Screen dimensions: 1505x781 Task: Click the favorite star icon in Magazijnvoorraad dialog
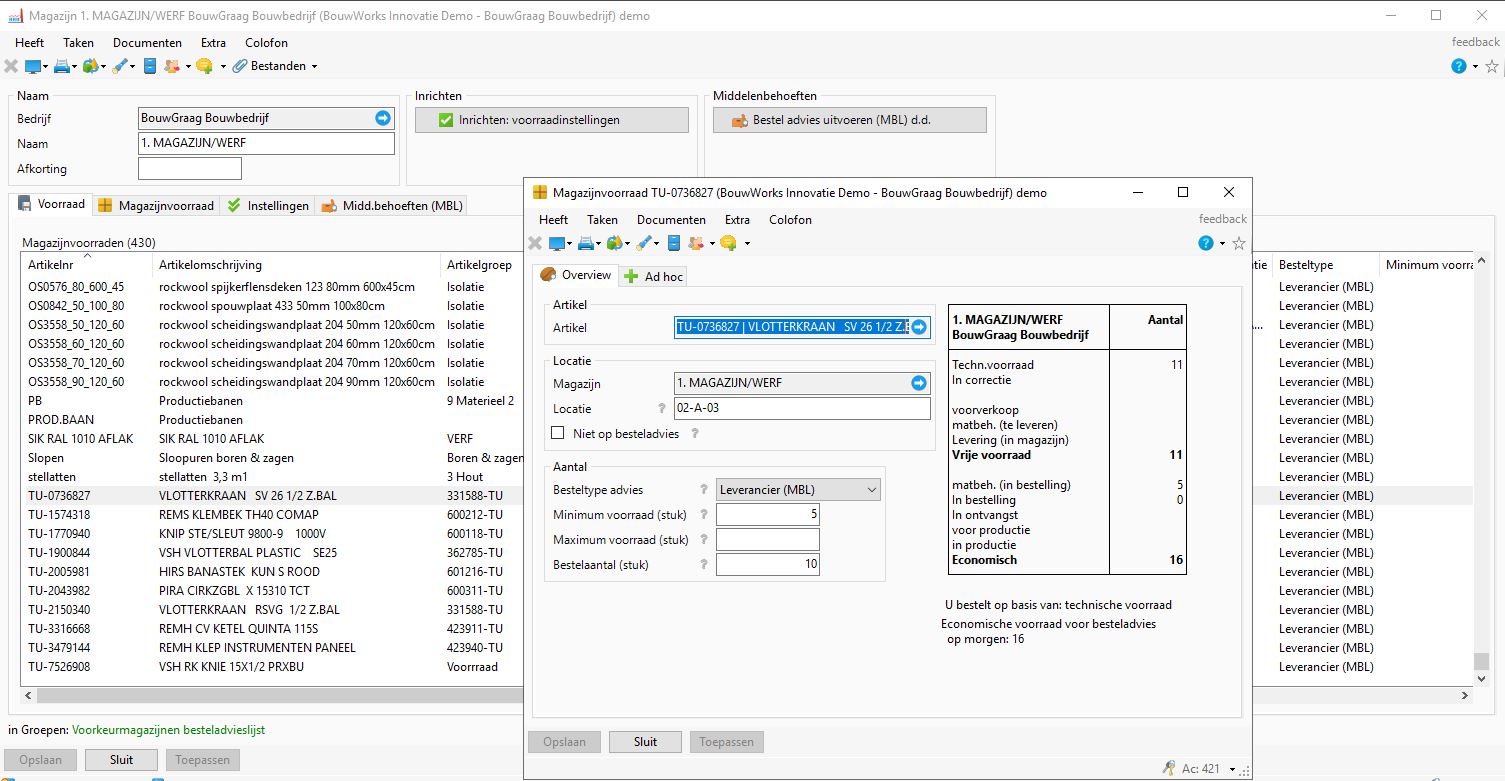[1239, 243]
